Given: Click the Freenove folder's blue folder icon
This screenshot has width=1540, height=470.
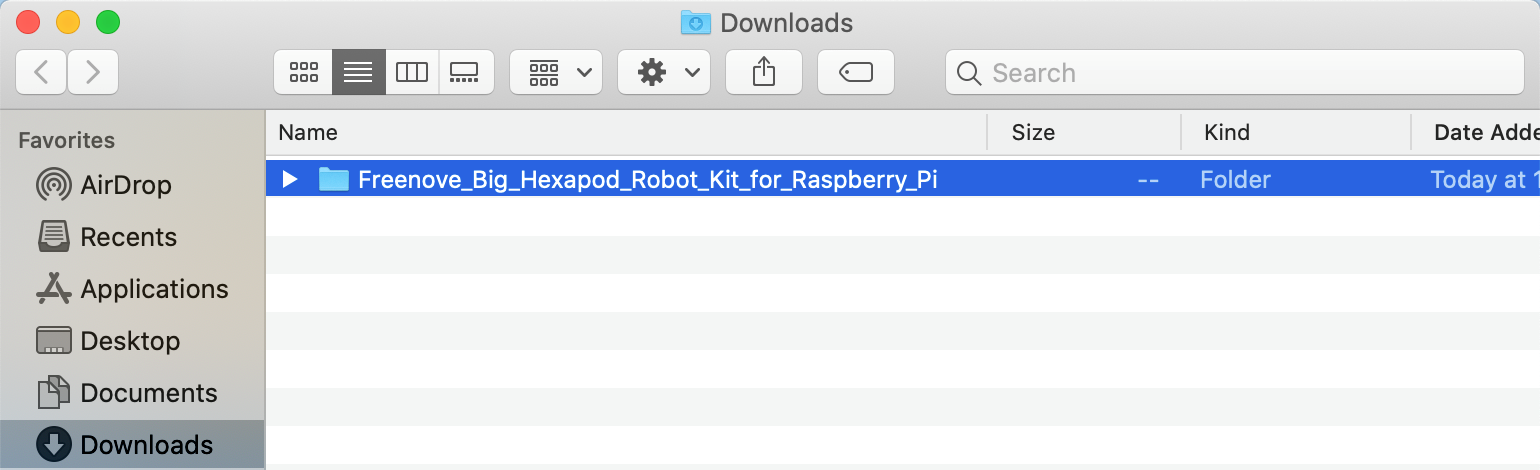Looking at the screenshot, I should point(333,179).
